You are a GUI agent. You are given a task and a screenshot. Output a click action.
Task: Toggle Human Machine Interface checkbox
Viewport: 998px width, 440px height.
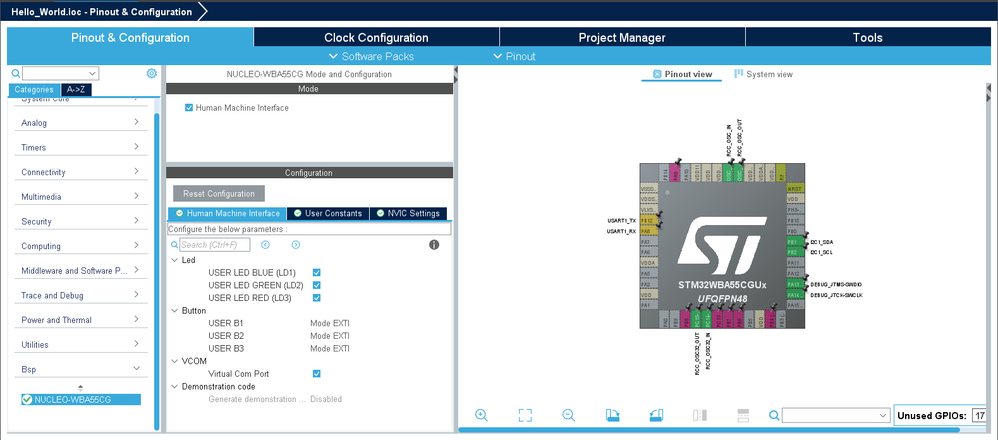click(x=189, y=108)
